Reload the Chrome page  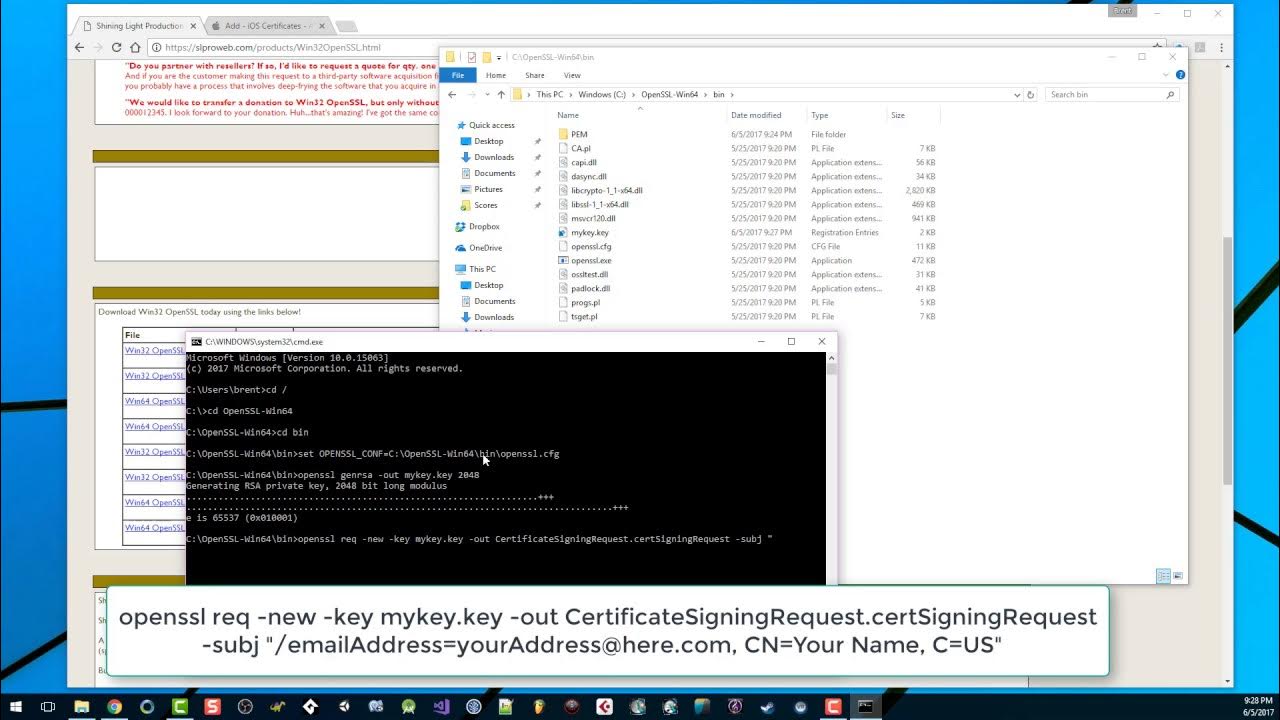pos(118,47)
